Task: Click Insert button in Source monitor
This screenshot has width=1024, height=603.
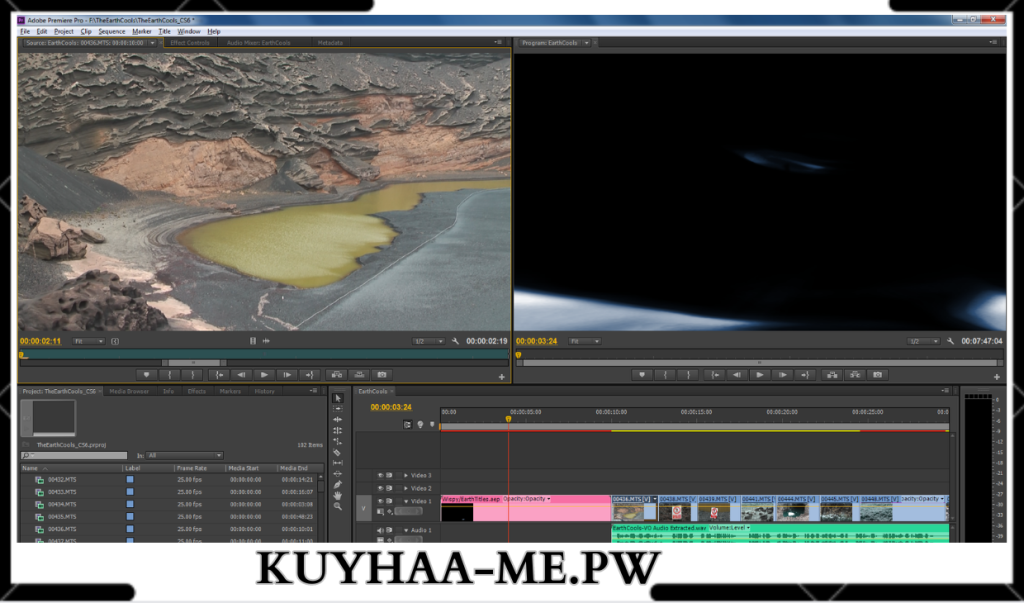Action: point(337,375)
